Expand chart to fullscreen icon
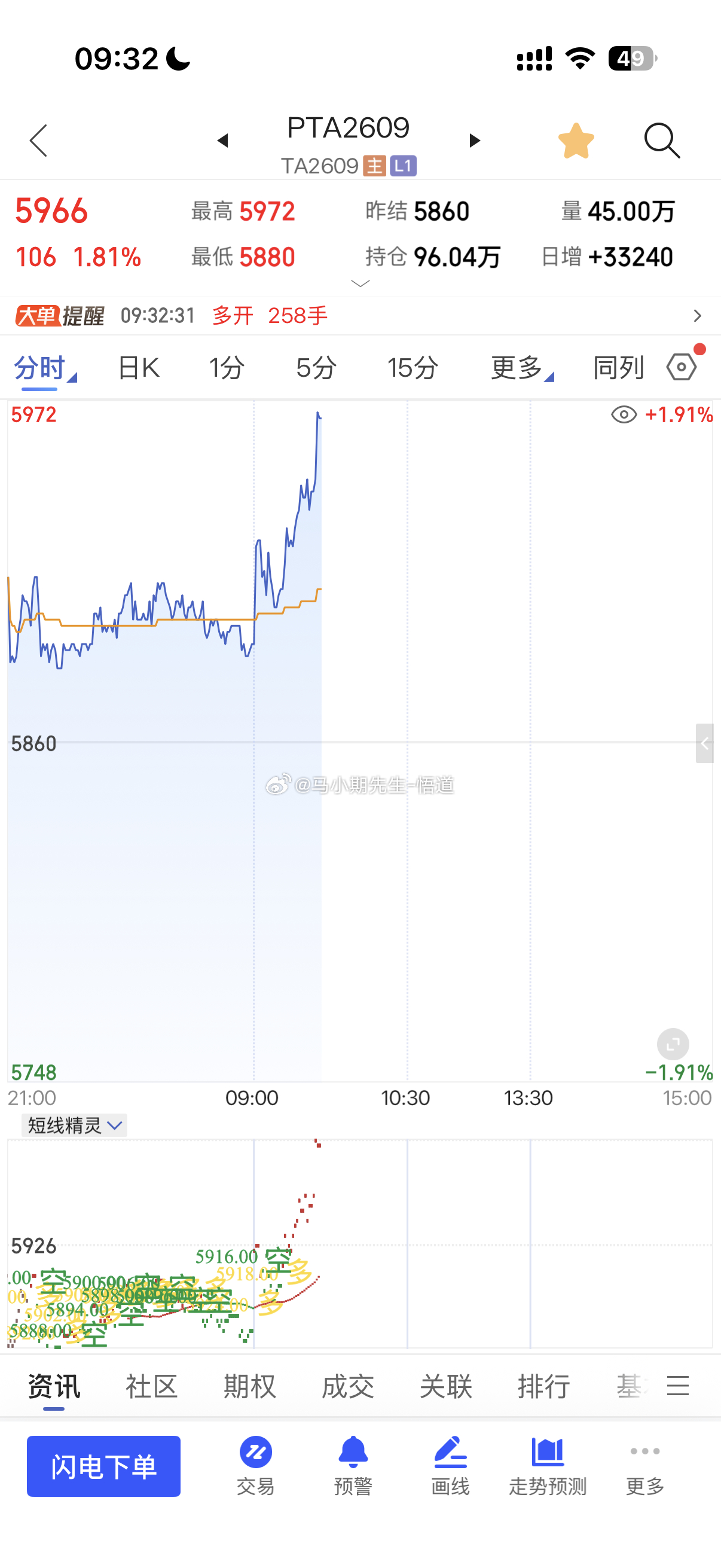Image resolution: width=721 pixels, height=1568 pixels. tap(673, 1045)
